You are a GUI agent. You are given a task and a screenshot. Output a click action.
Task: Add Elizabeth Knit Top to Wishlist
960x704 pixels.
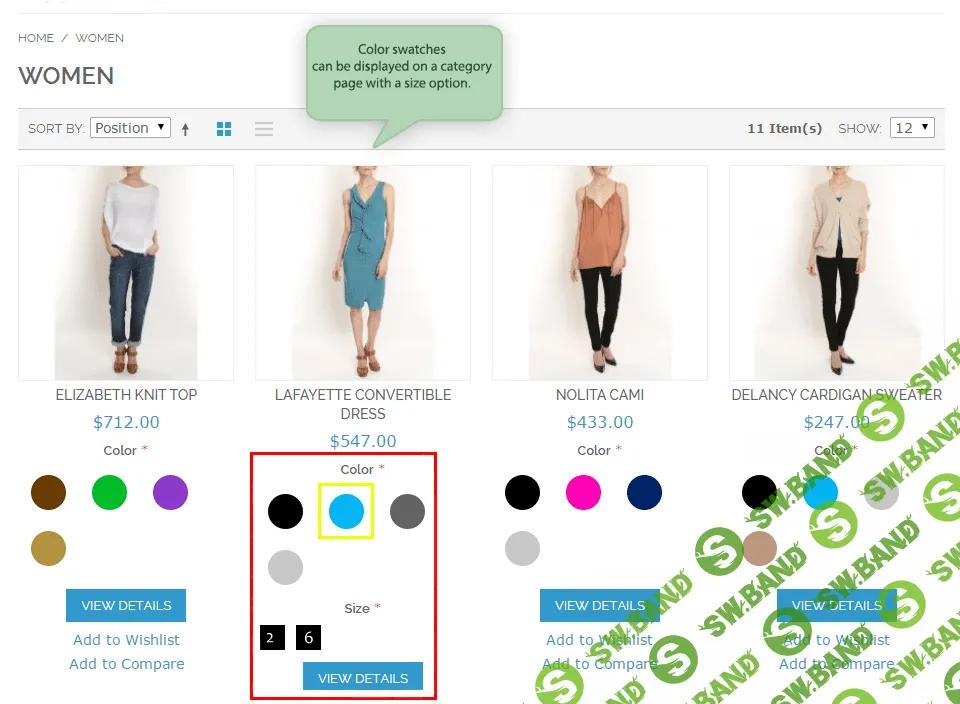[126, 639]
